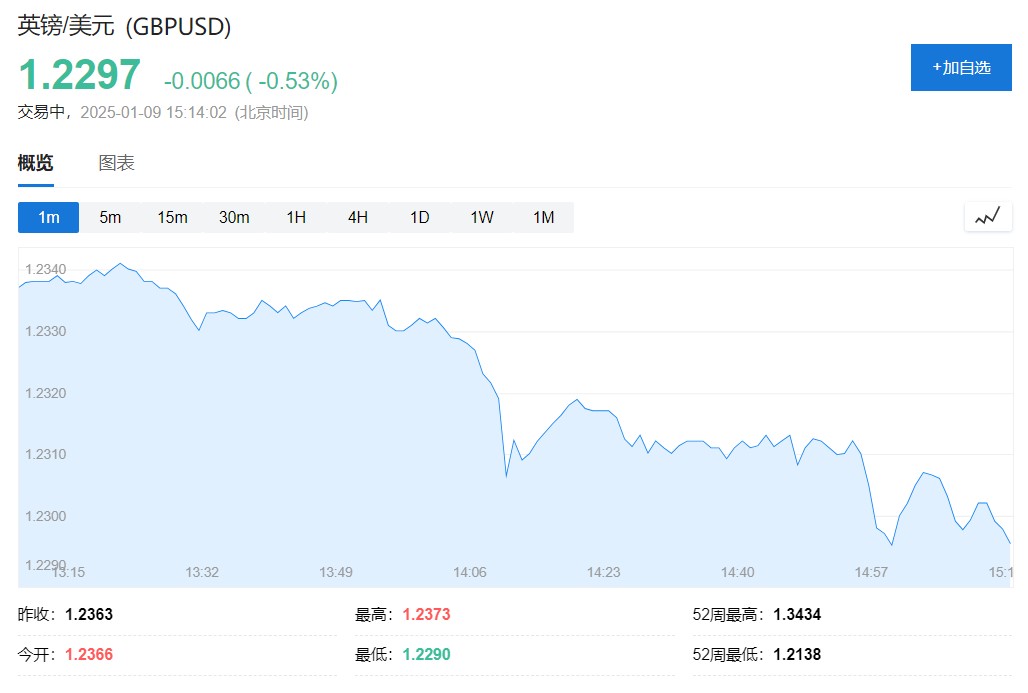The image size is (1028, 693).
Task: Click the 昨收 value 1.2363
Action: click(89, 614)
